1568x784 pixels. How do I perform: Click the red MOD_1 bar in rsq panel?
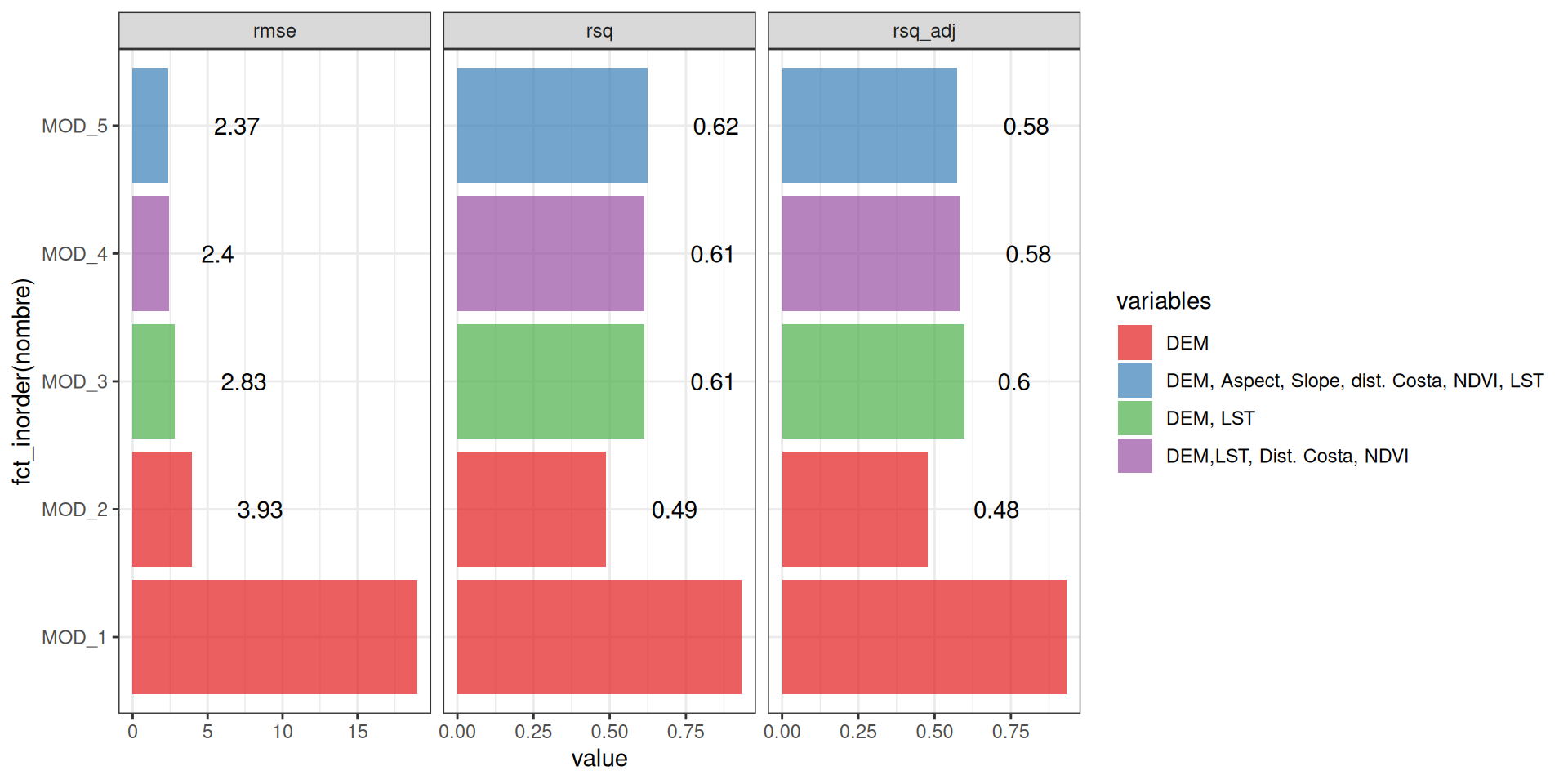tap(599, 637)
